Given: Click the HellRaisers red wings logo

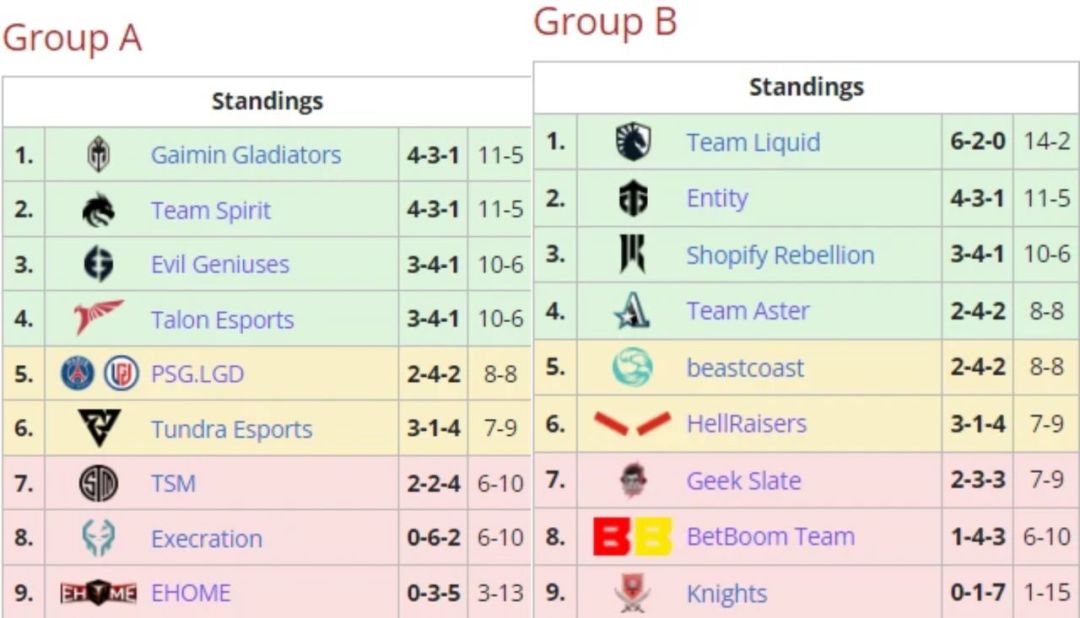Looking at the screenshot, I should point(632,424).
